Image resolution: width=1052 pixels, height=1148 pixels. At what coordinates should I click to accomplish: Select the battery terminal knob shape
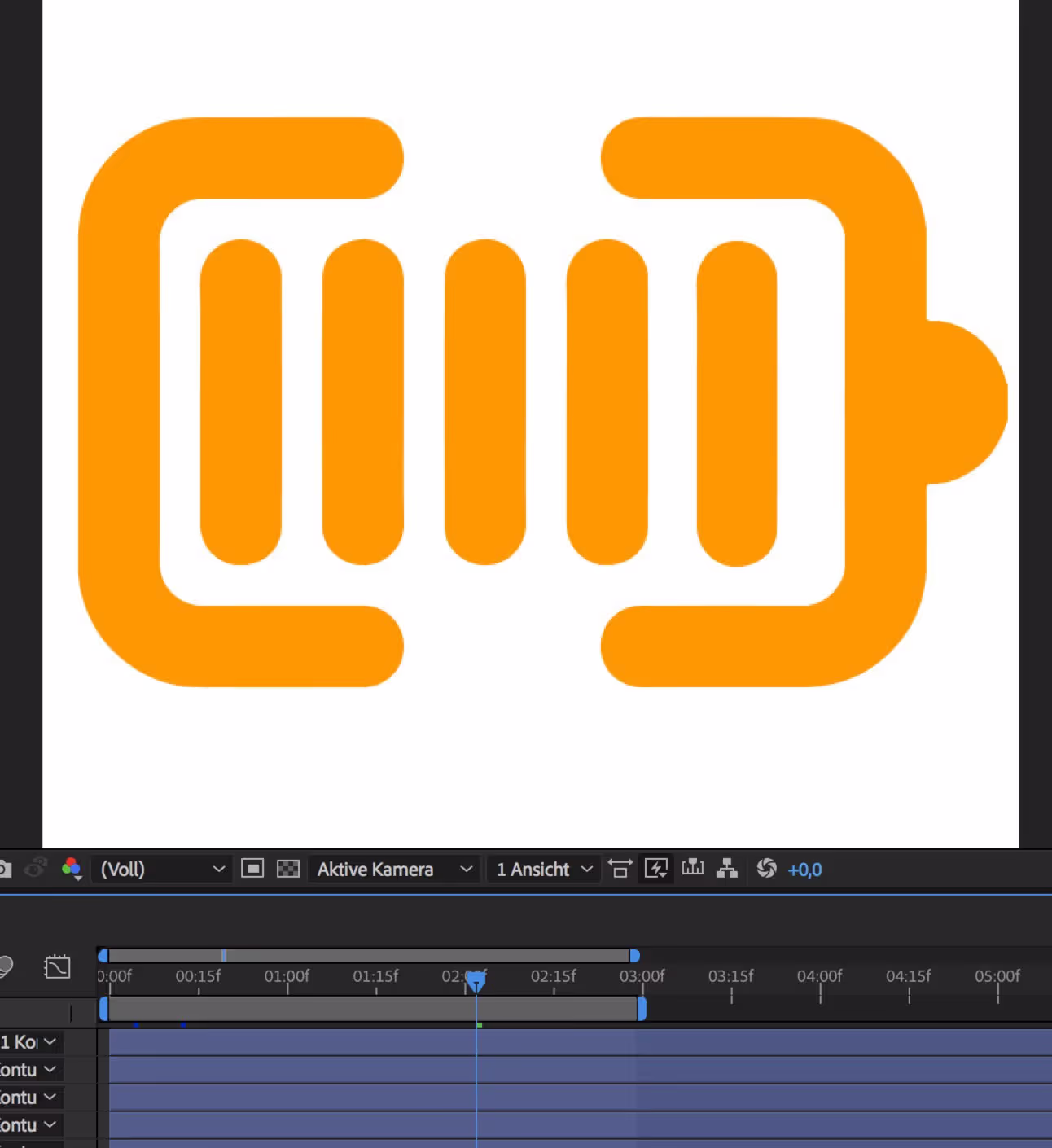[967, 402]
